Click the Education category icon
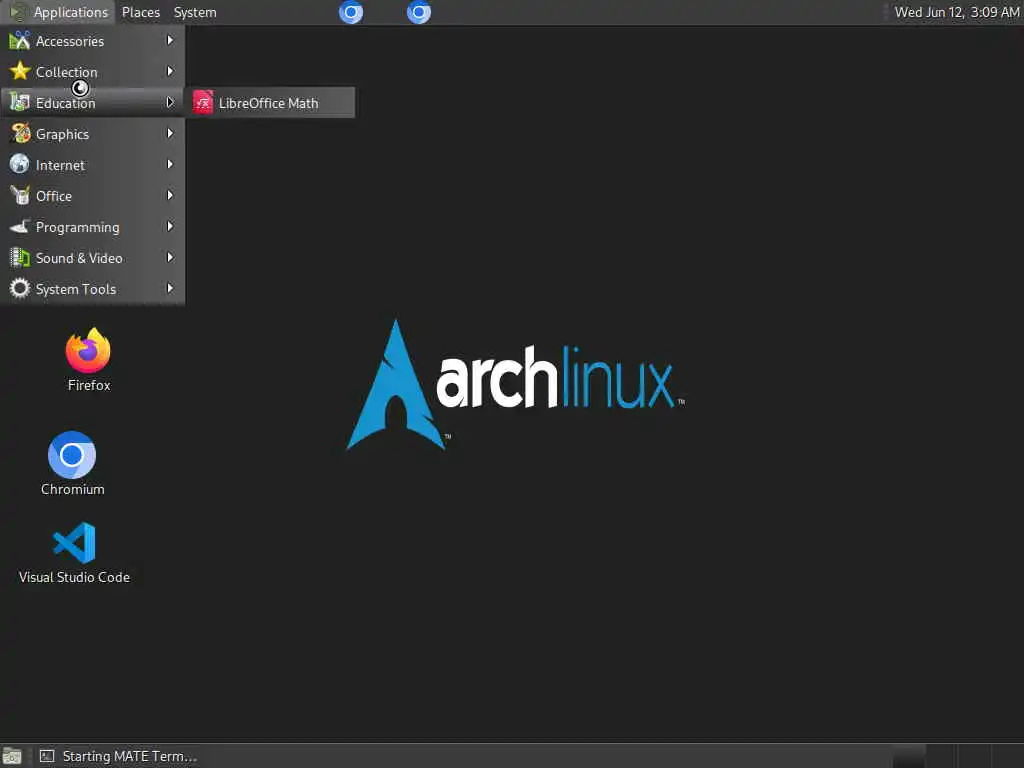The height and width of the screenshot is (768, 1024). (x=20, y=103)
